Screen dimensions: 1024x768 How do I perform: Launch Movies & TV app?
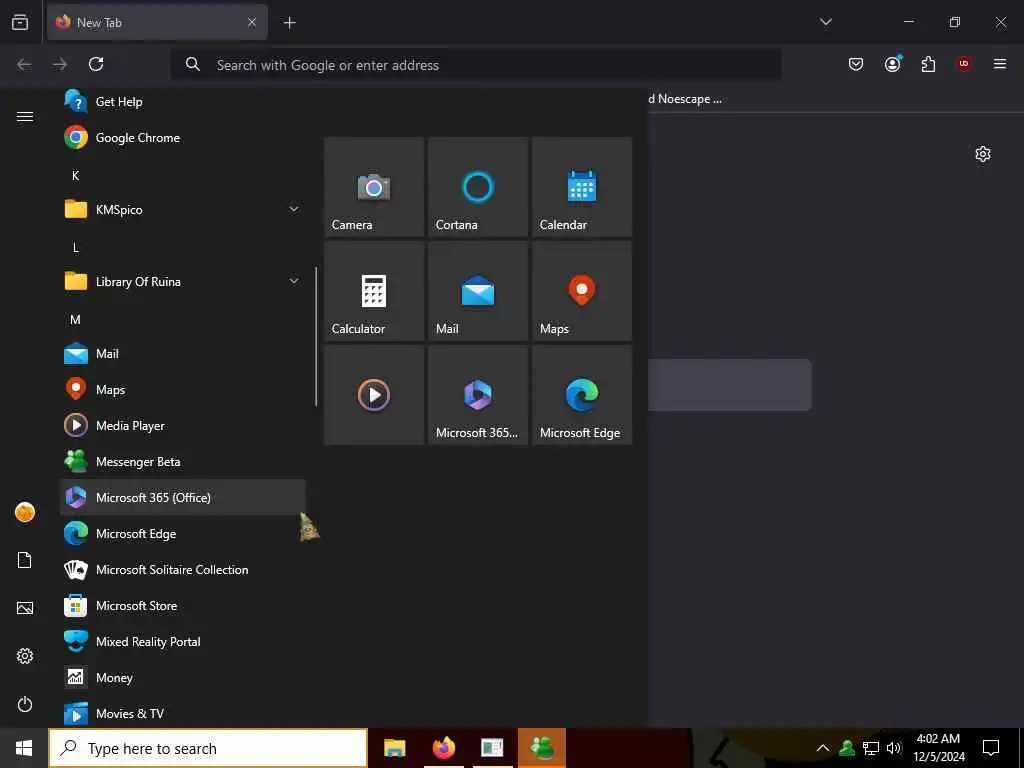click(182, 713)
